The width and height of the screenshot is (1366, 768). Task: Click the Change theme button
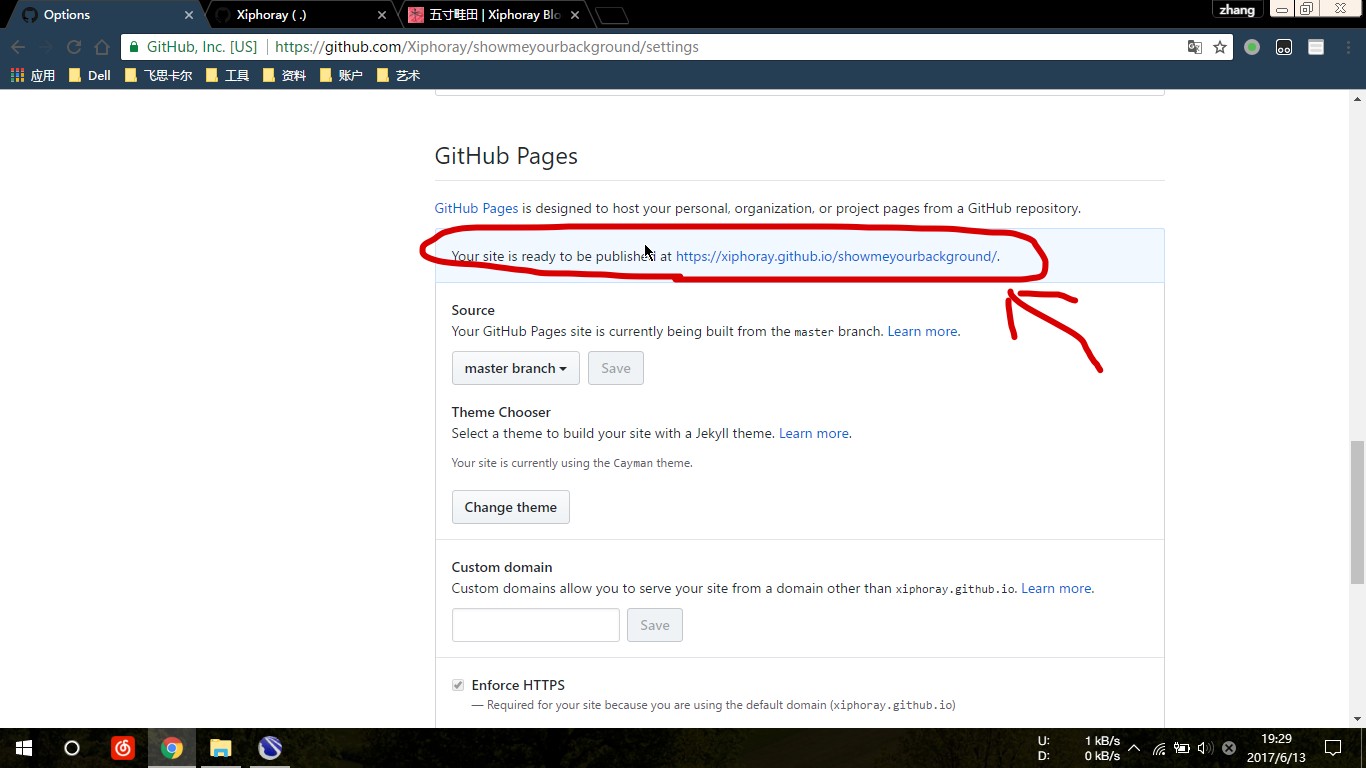point(510,507)
